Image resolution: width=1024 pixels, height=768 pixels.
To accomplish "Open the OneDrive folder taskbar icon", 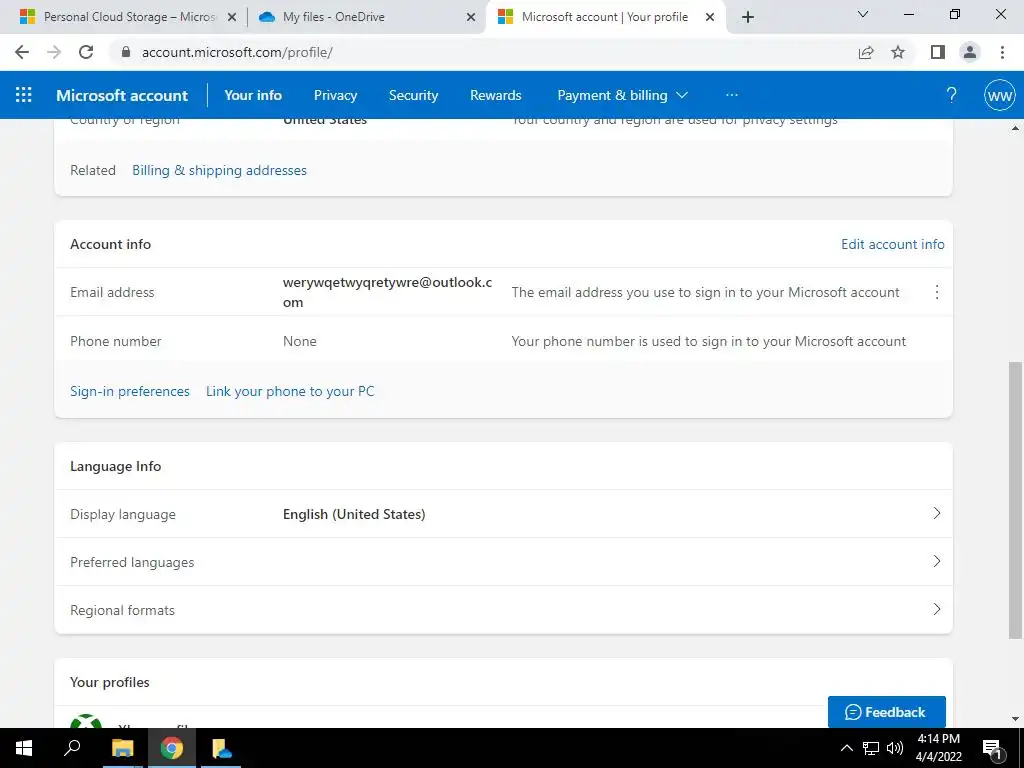I will pos(221,748).
